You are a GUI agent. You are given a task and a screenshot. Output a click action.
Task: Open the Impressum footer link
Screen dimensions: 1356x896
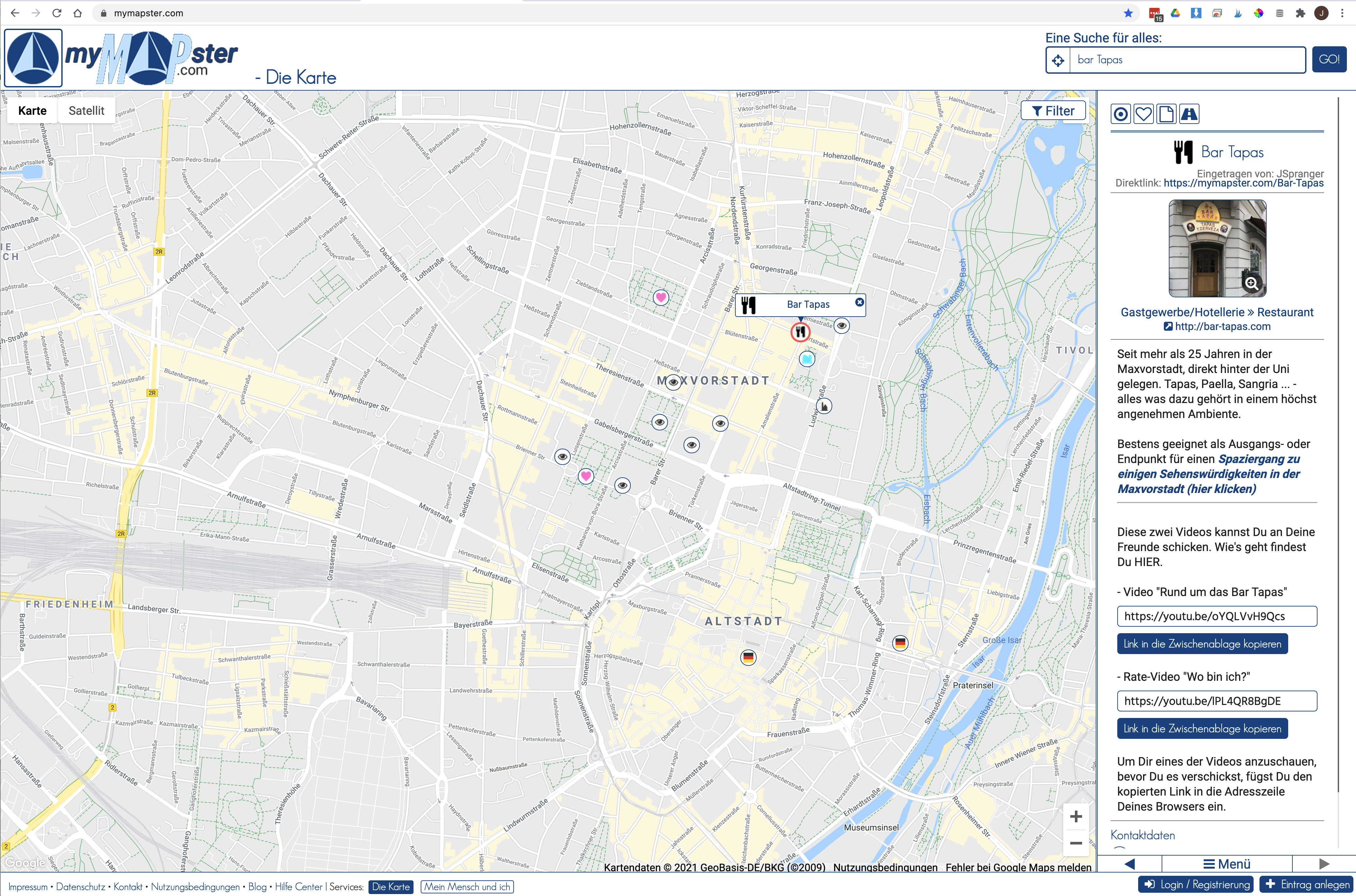(28, 887)
